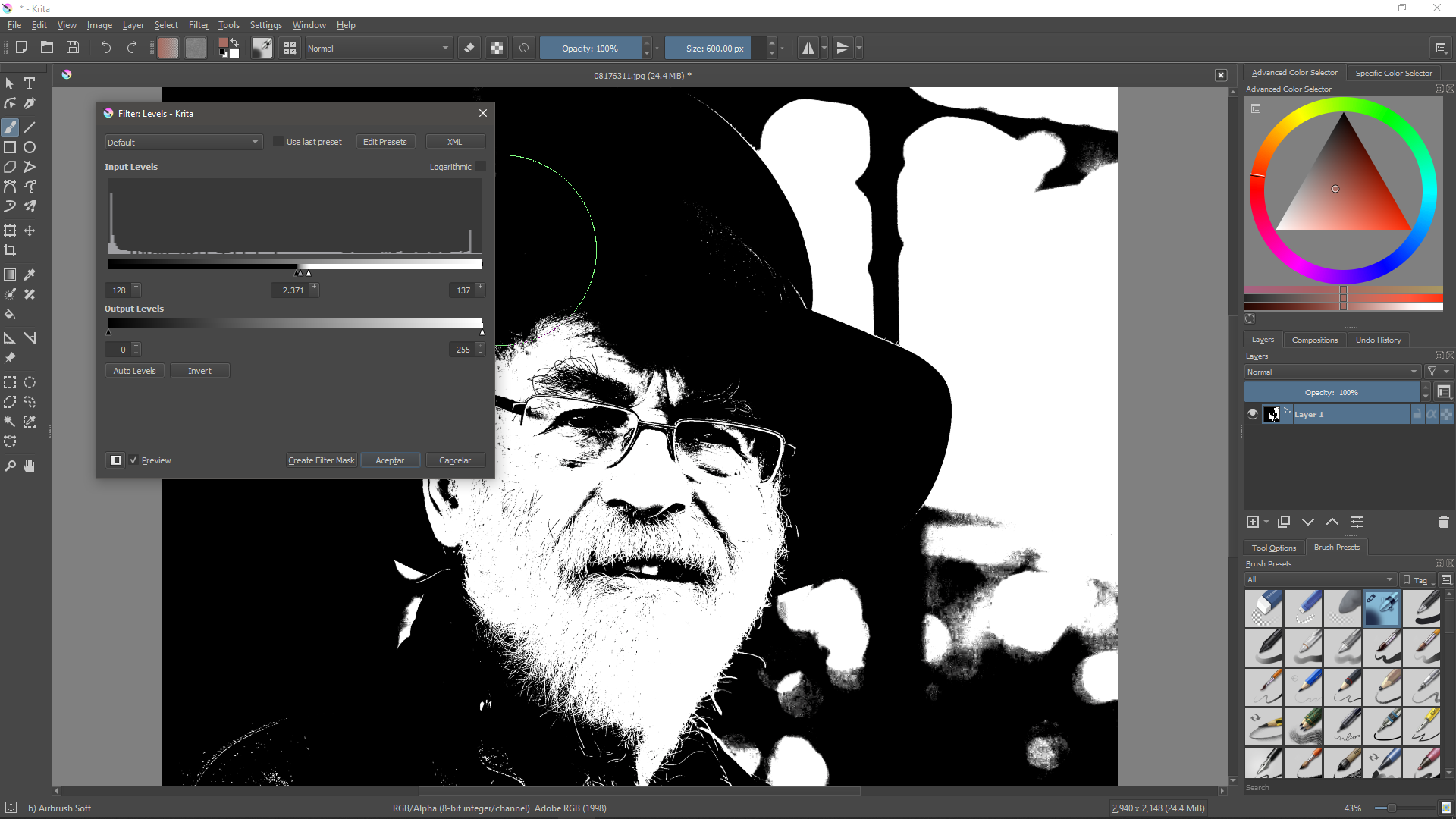Open the Default preset dropdown
This screenshot has width=1456, height=819.
pyautogui.click(x=183, y=143)
